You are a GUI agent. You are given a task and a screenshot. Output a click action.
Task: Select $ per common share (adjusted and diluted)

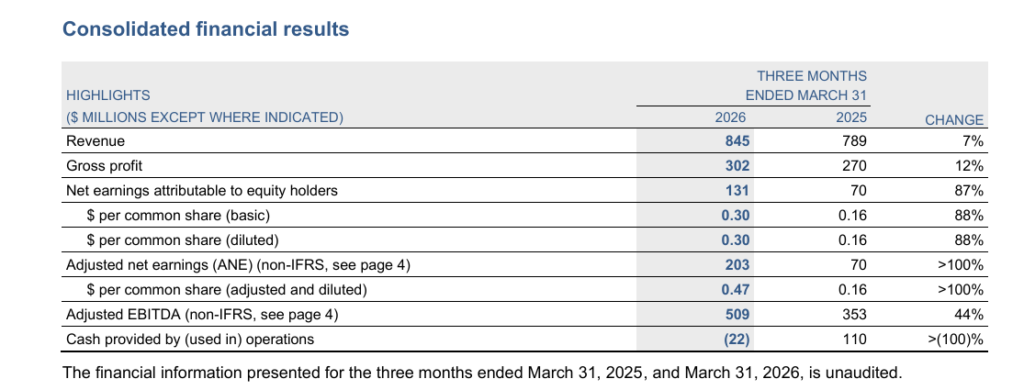click(x=227, y=290)
